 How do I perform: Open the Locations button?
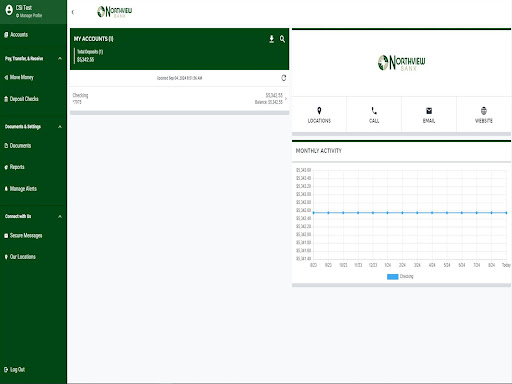point(319,115)
